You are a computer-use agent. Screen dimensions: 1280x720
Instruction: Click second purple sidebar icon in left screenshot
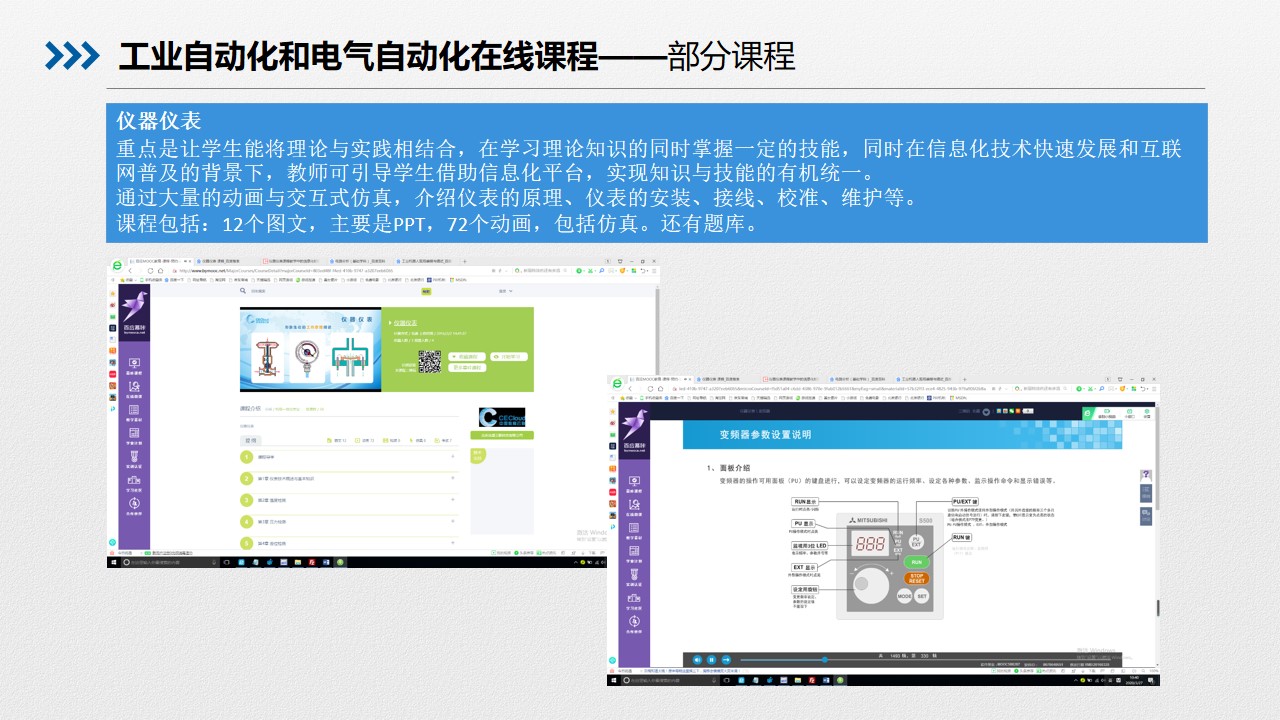(134, 386)
